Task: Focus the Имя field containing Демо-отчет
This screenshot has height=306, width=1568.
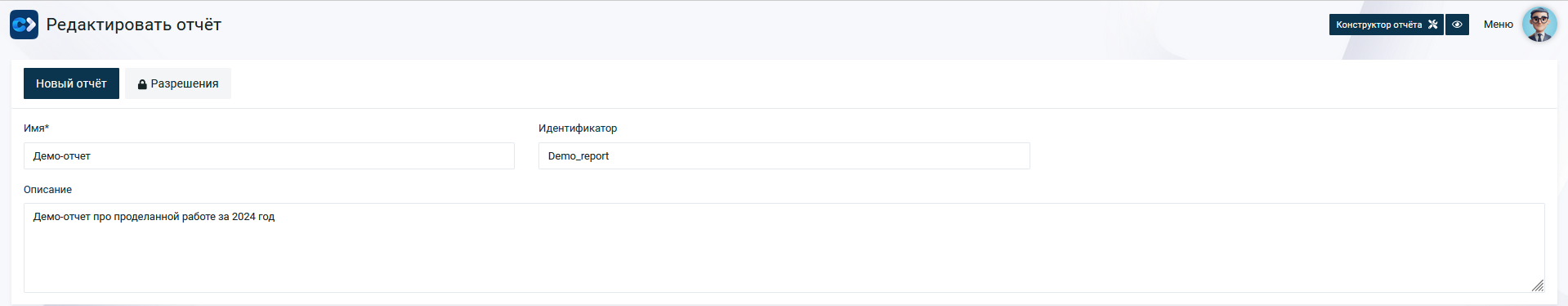Action: point(269,156)
